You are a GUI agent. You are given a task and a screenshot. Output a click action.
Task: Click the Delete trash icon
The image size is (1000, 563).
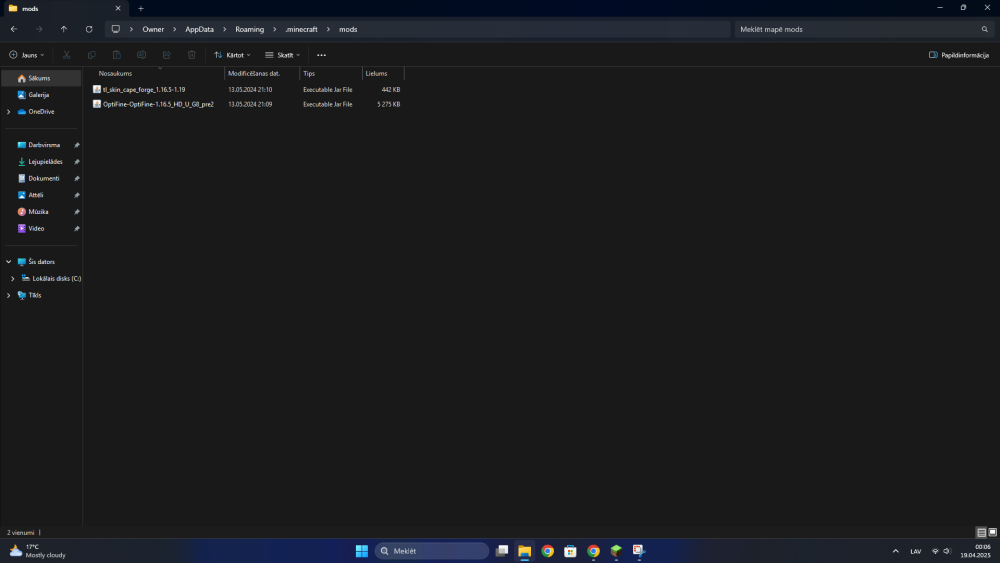click(x=192, y=55)
